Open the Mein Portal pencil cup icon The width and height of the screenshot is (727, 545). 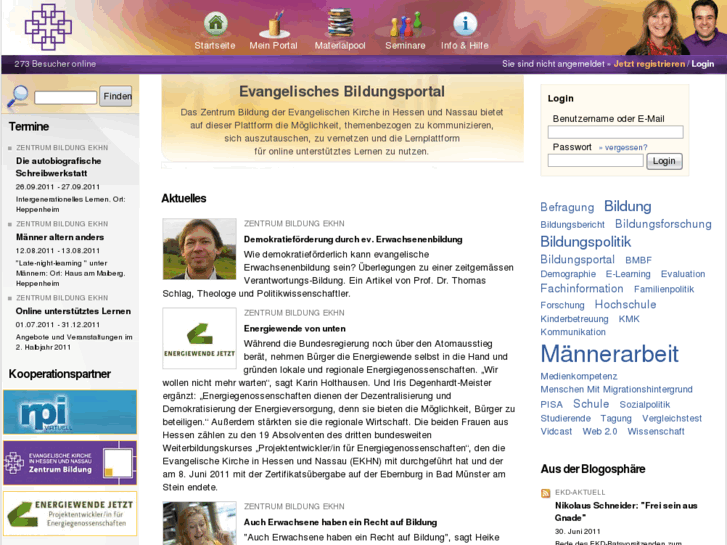pos(274,24)
